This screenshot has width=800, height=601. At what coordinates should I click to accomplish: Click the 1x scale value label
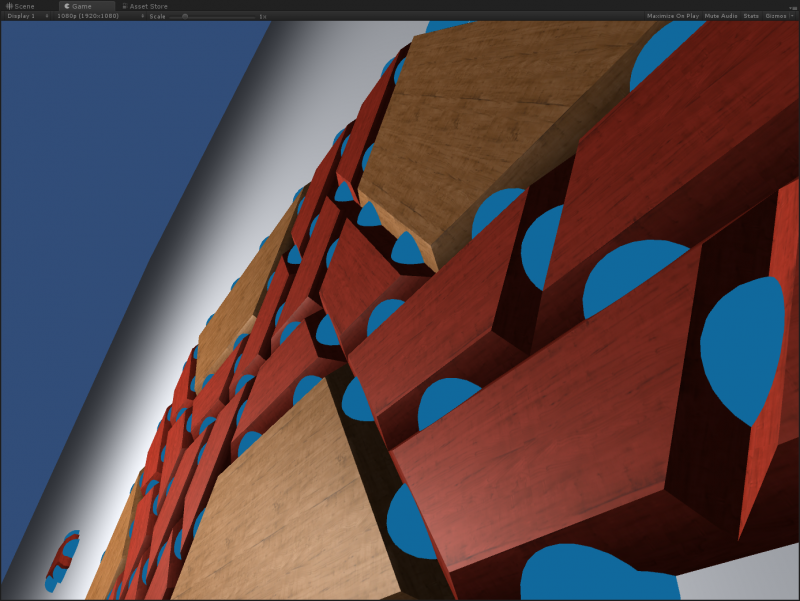[x=262, y=16]
